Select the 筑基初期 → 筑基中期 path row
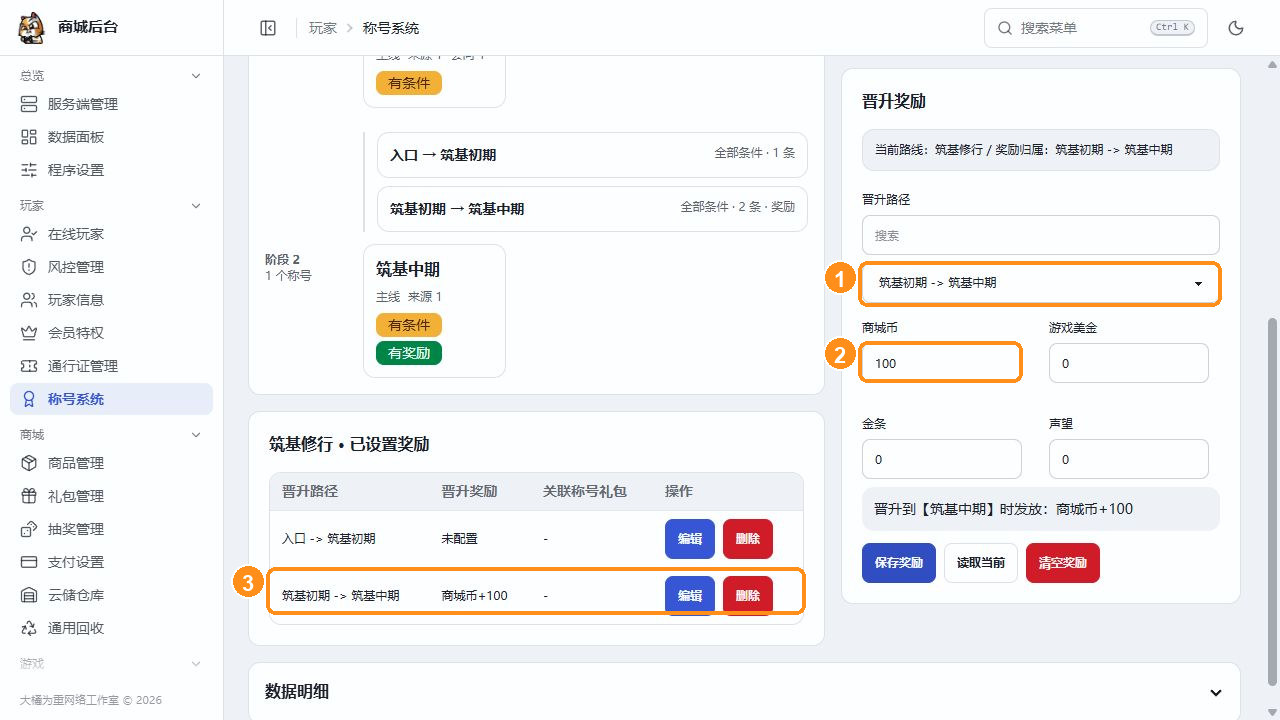 tap(591, 209)
